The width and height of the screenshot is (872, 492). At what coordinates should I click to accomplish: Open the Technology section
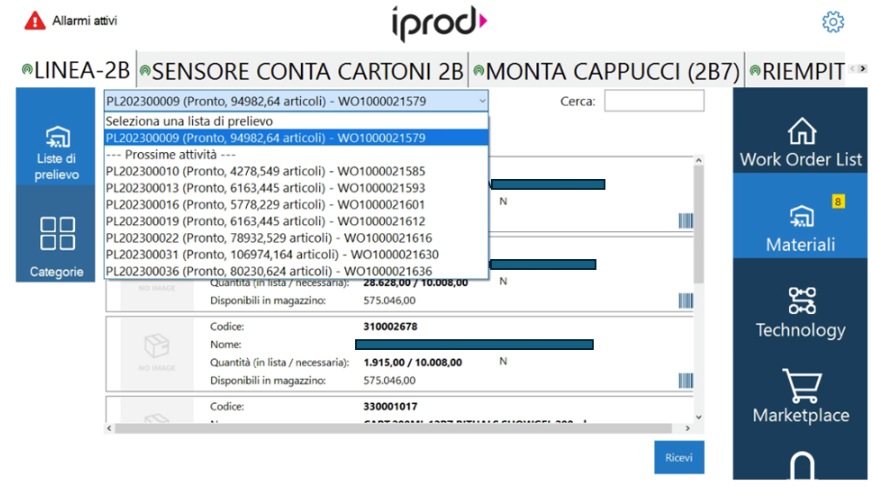coord(800,313)
